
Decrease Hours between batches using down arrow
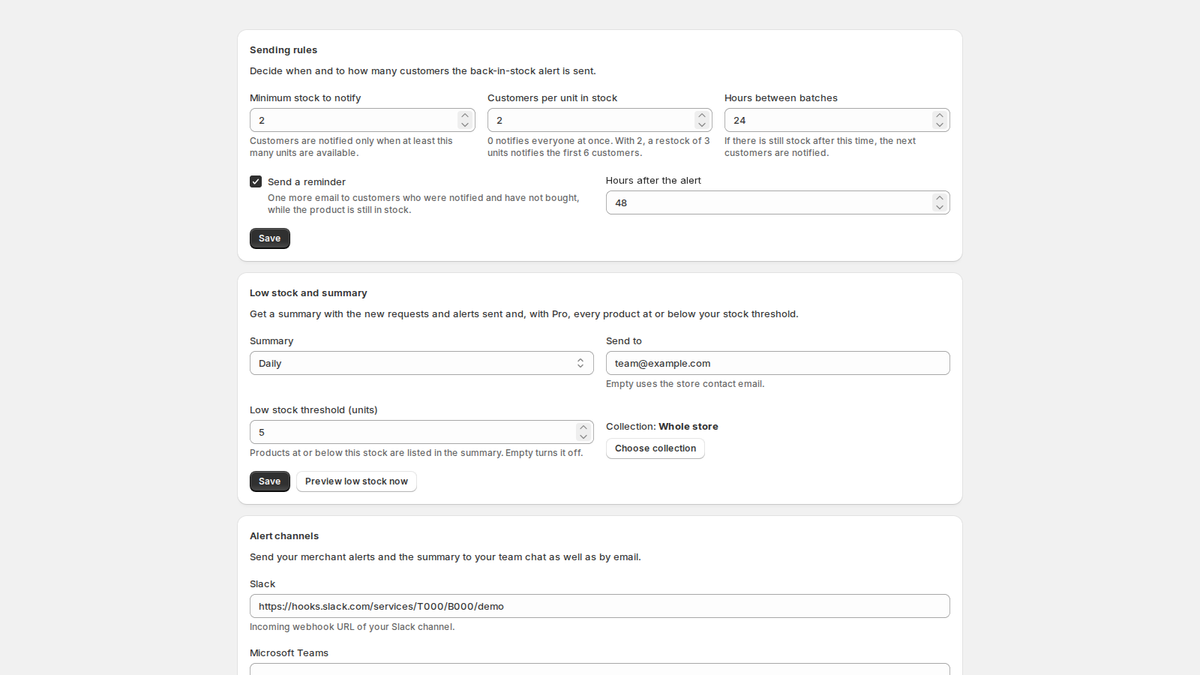[x=939, y=125]
